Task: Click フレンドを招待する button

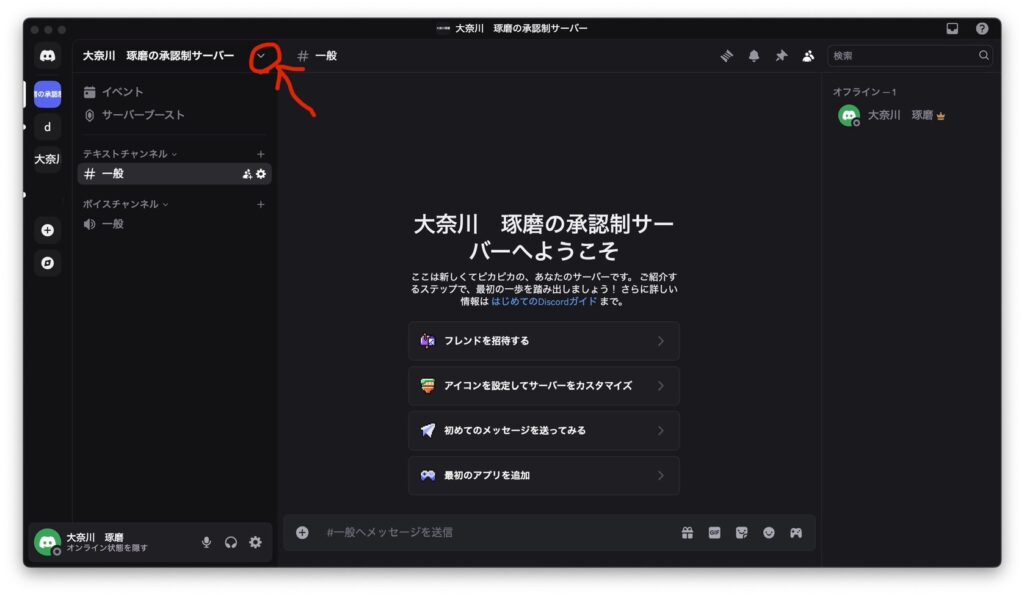Action: 543,341
